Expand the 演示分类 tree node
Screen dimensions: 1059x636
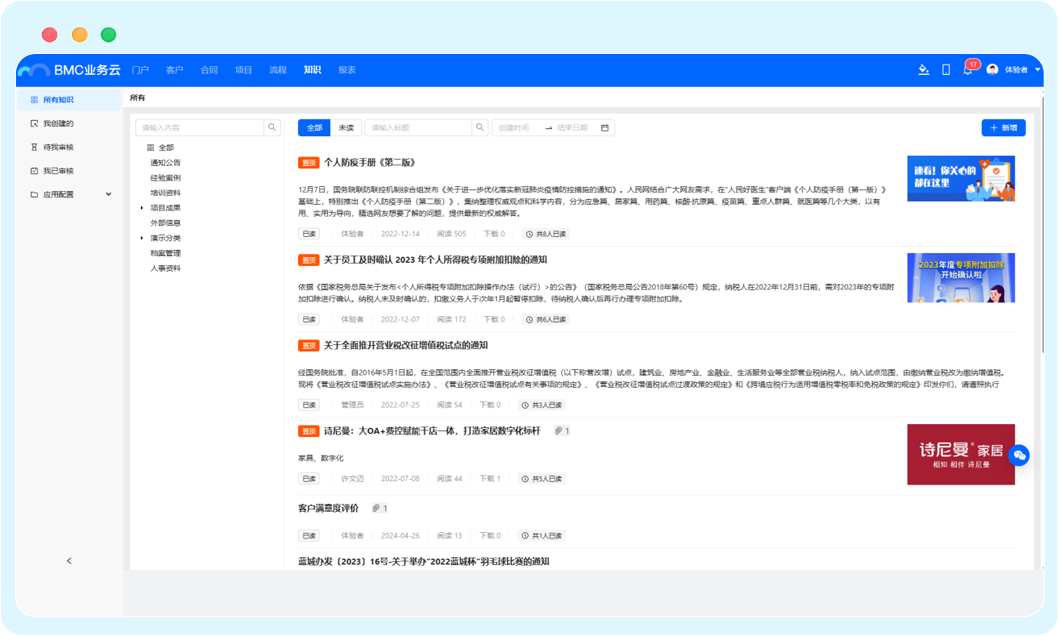[142, 238]
